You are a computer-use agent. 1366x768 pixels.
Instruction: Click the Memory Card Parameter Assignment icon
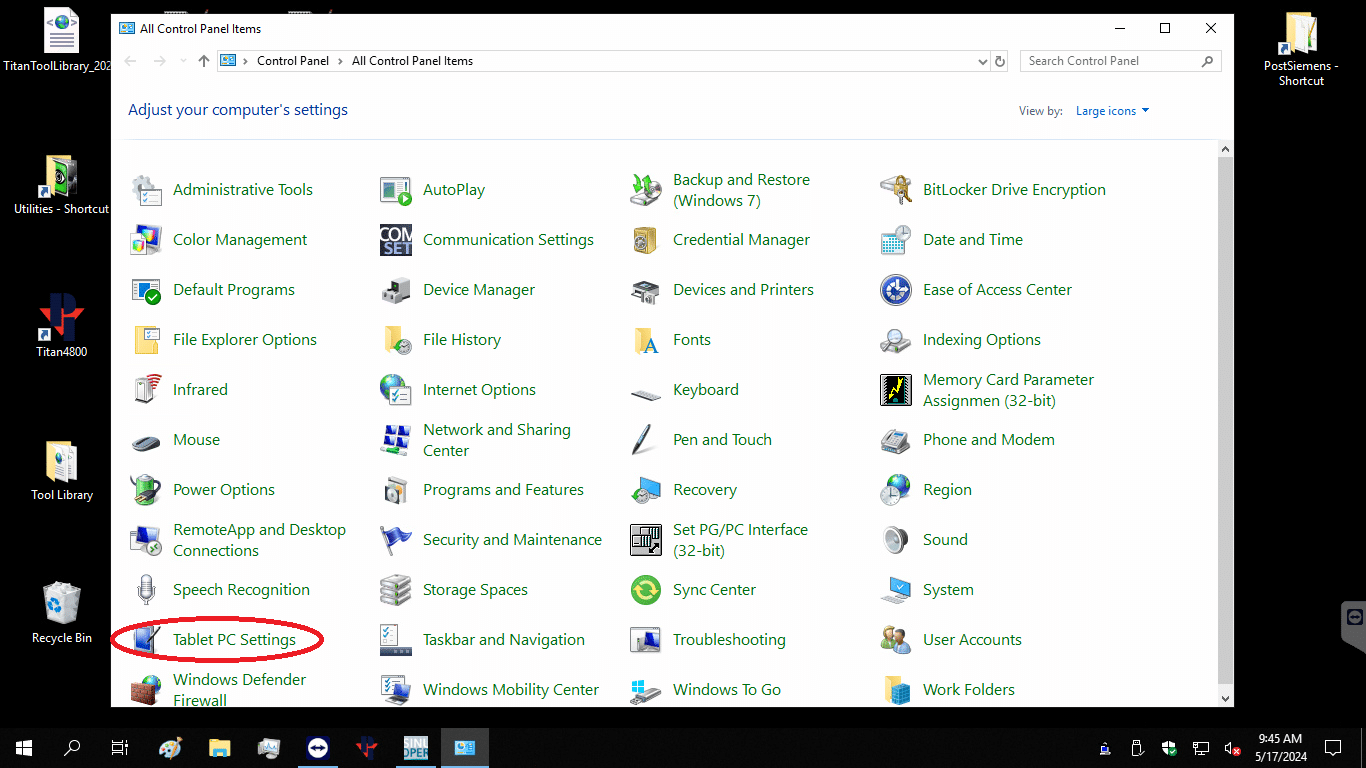896,390
